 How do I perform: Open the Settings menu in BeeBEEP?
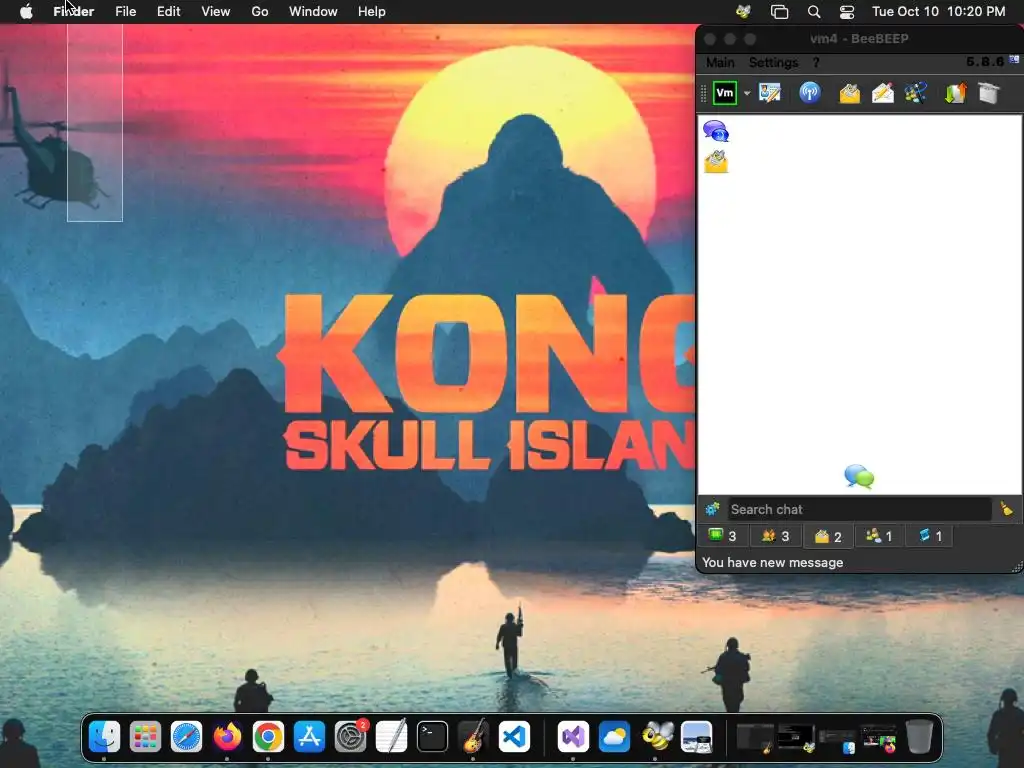pyautogui.click(x=773, y=62)
